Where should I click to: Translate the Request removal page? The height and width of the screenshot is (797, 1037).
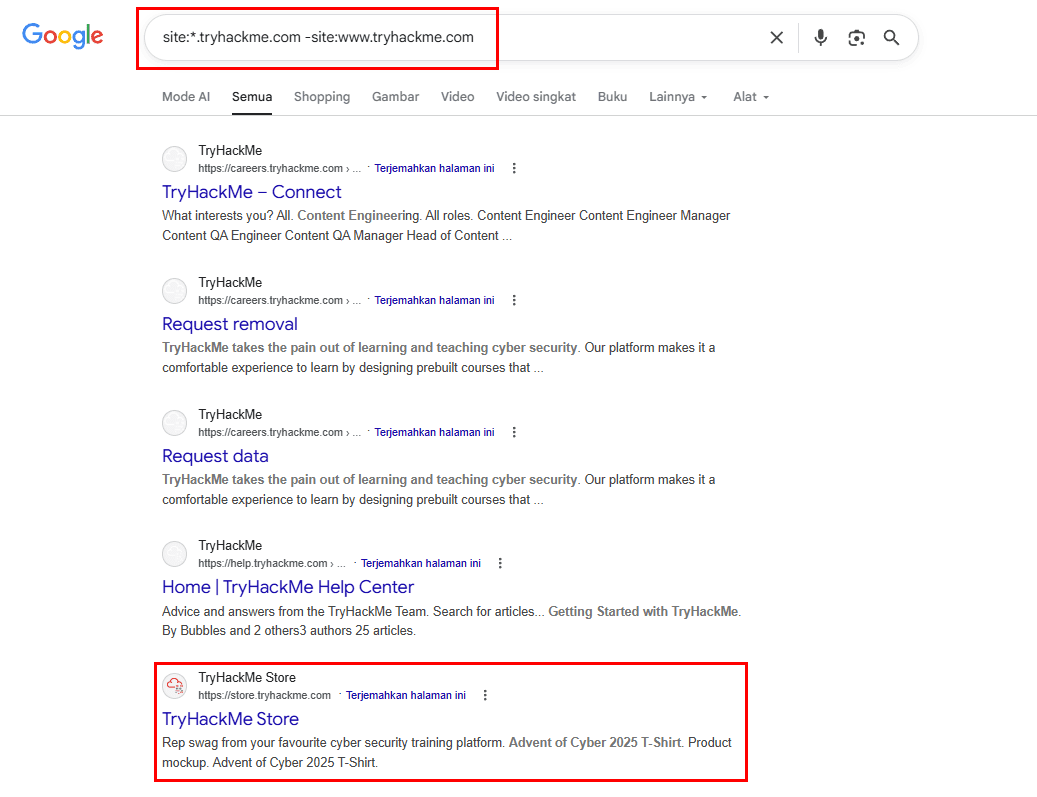[434, 300]
